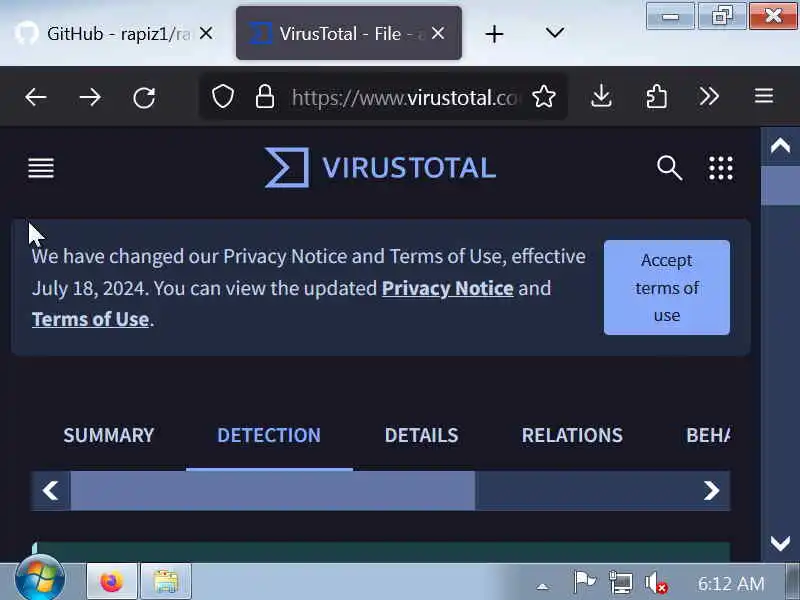
Task: Open the DETAILS tab
Action: (421, 435)
